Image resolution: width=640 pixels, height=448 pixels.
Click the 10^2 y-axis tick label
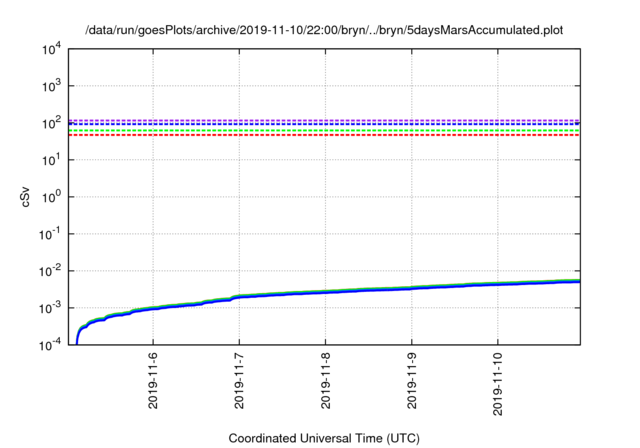(51, 123)
